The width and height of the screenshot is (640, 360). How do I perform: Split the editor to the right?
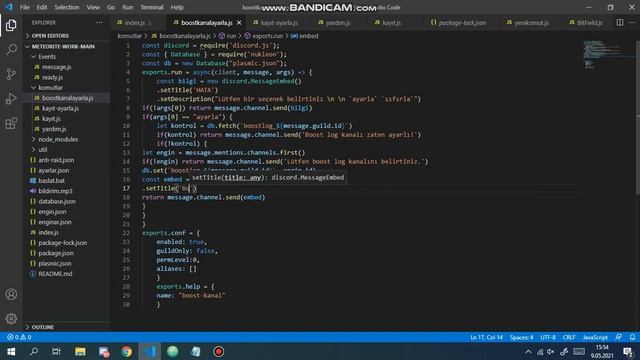(620, 23)
